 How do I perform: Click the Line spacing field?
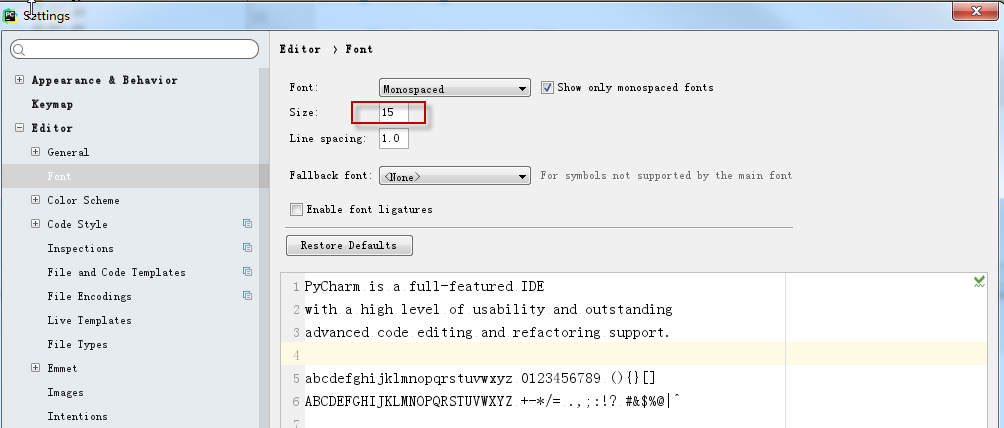(394, 139)
